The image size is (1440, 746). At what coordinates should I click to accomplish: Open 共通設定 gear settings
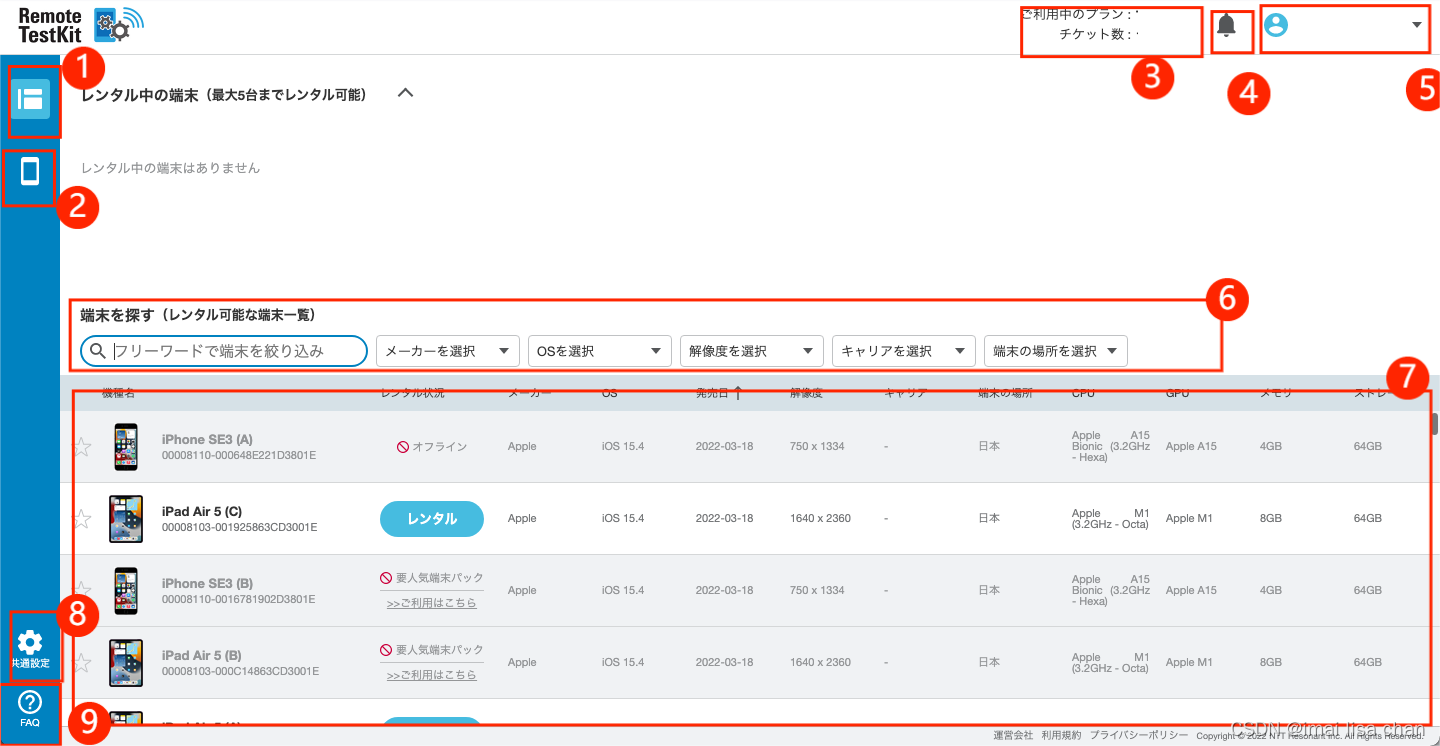(x=30, y=648)
